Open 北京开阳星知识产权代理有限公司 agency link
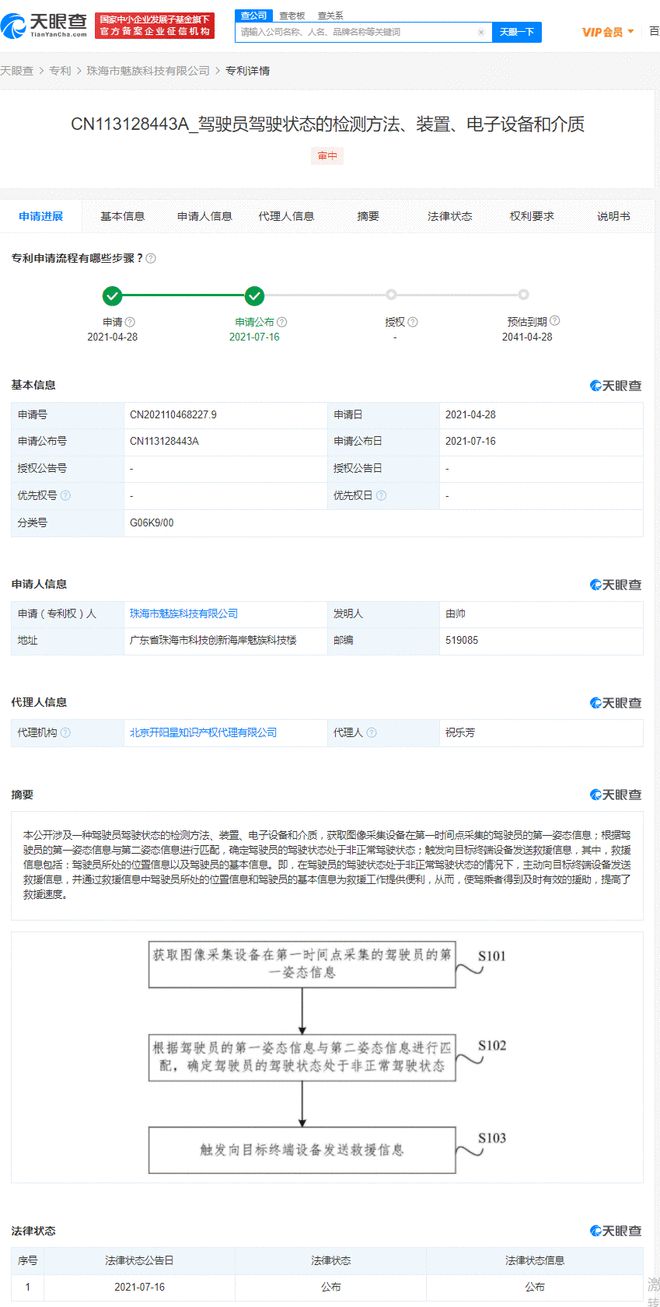Viewport: 660px width, 1307px height. click(x=203, y=733)
